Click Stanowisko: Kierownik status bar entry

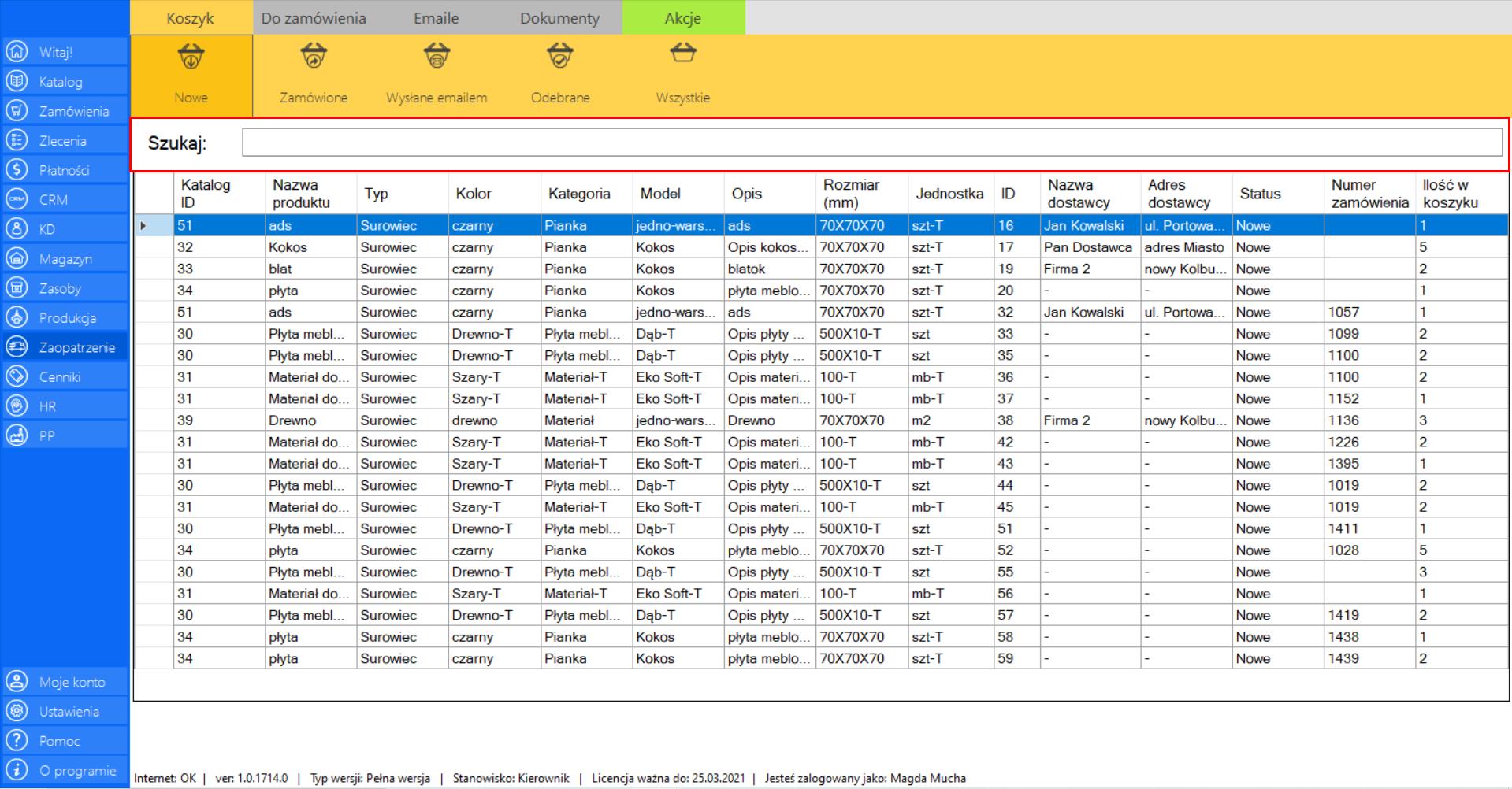click(511, 778)
